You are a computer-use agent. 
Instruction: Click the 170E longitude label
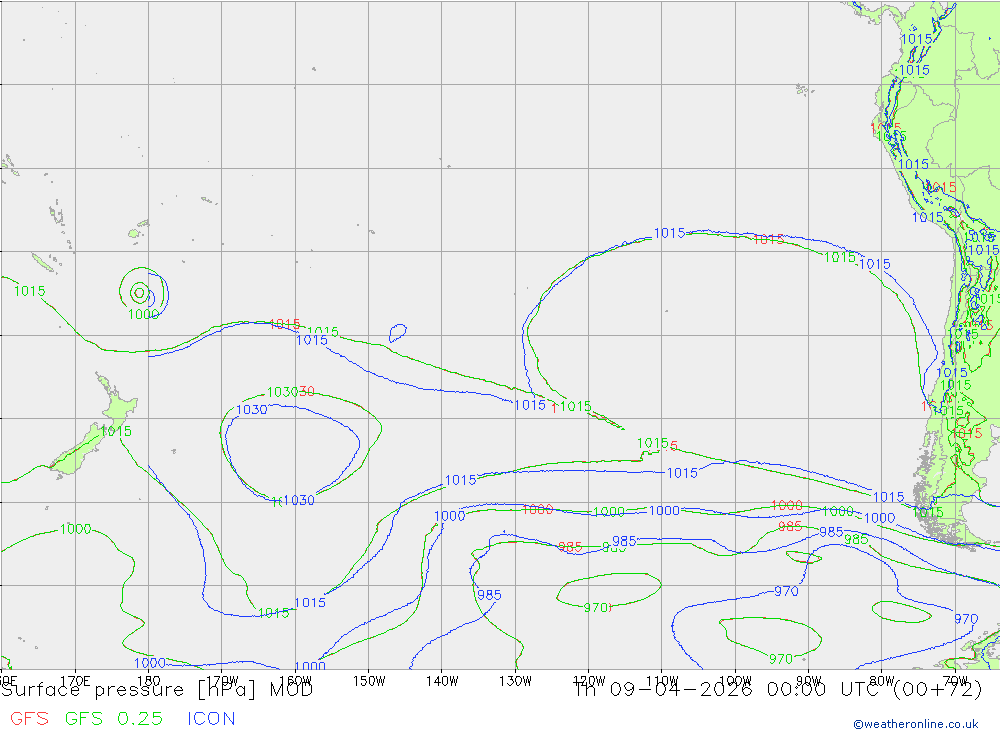tap(75, 681)
